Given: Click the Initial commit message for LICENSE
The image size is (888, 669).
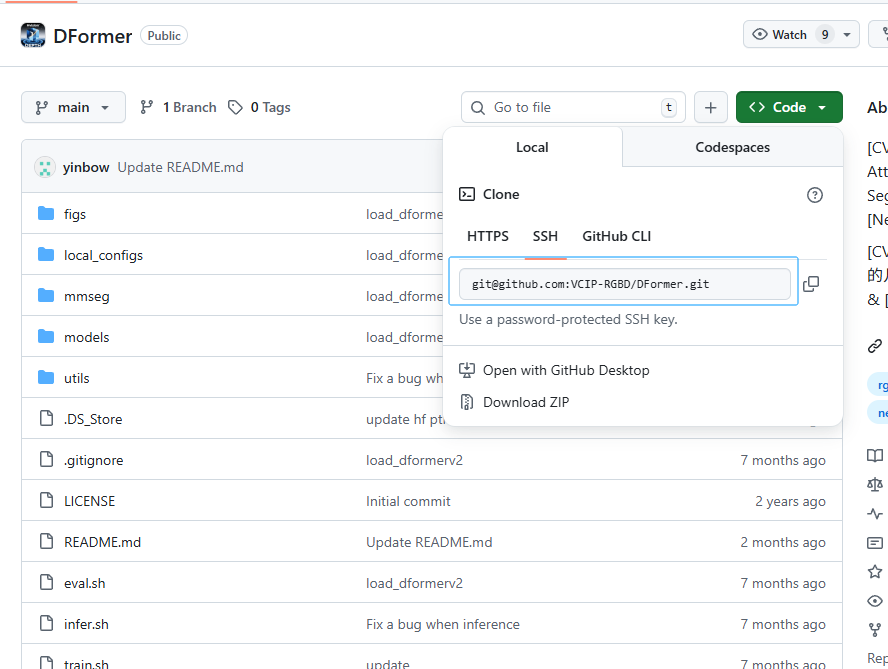Looking at the screenshot, I should click(408, 501).
